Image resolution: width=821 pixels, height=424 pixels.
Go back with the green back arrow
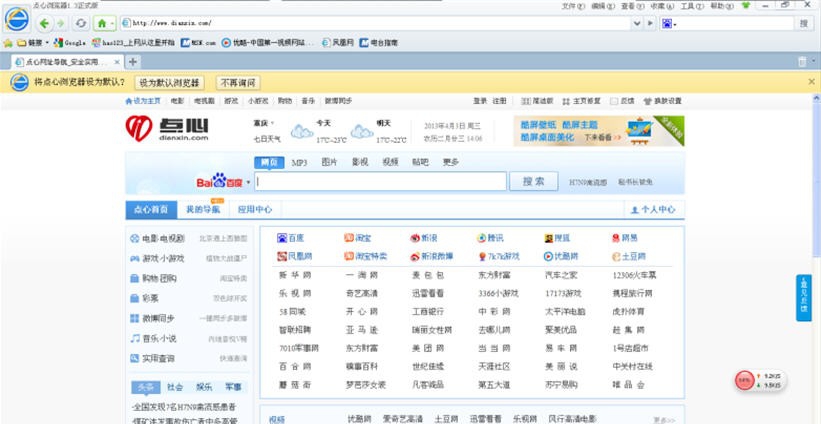click(44, 23)
